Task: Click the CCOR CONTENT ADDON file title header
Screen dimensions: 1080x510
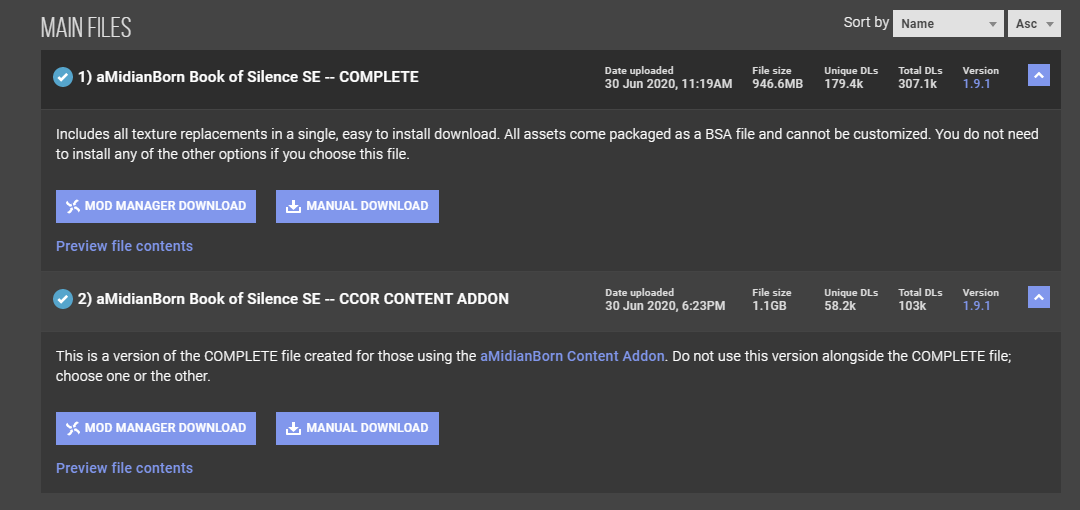Action: pos(293,298)
